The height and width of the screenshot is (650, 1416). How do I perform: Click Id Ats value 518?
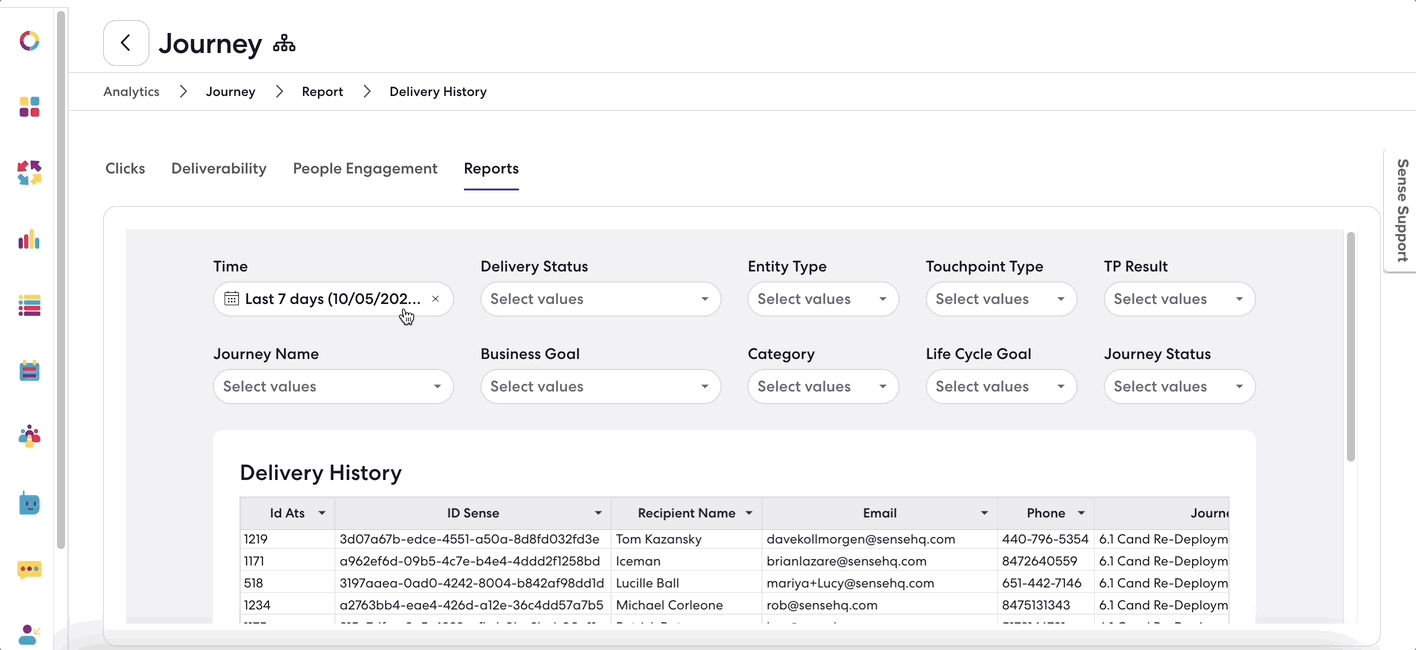[253, 583]
